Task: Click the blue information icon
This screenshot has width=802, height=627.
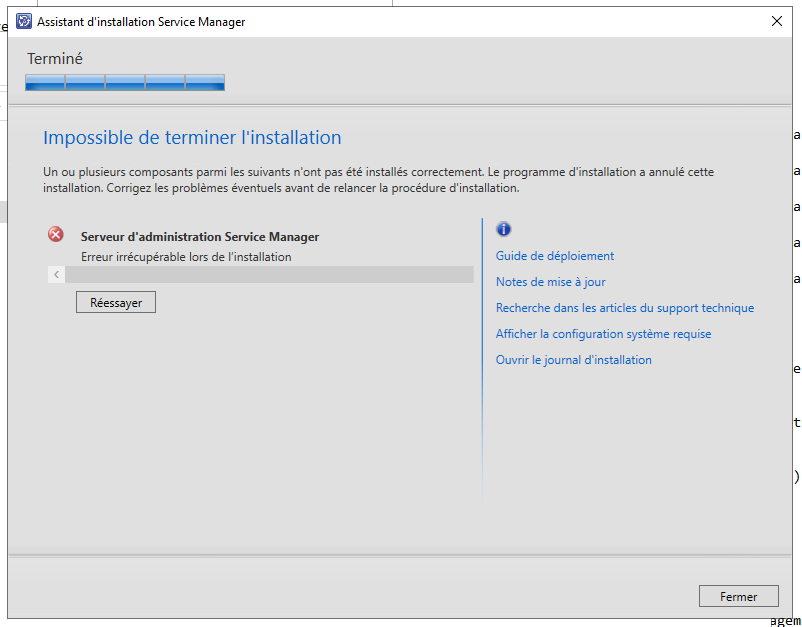Action: pos(503,229)
